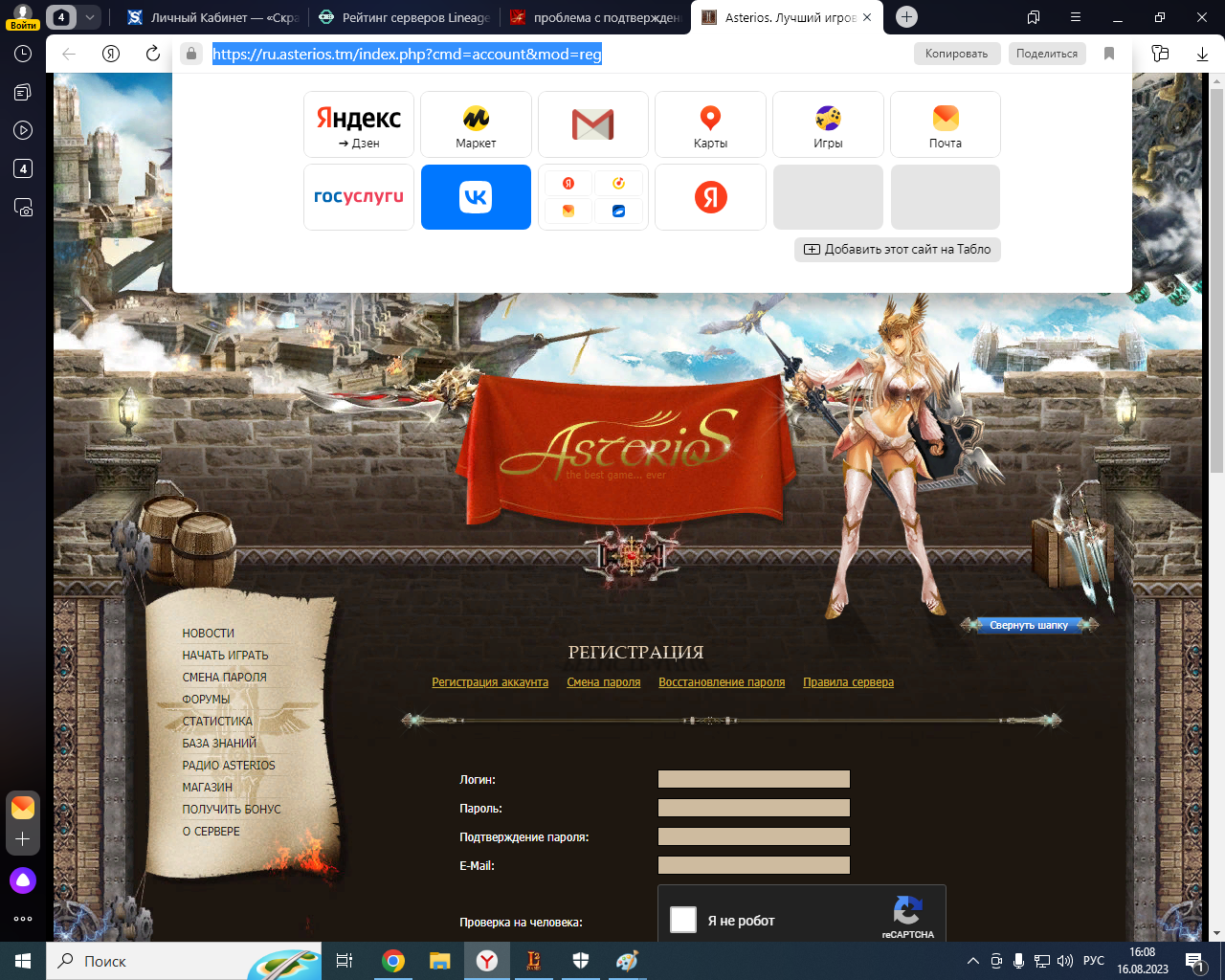Switch to the проблема с подтверждением tab

coord(594,17)
